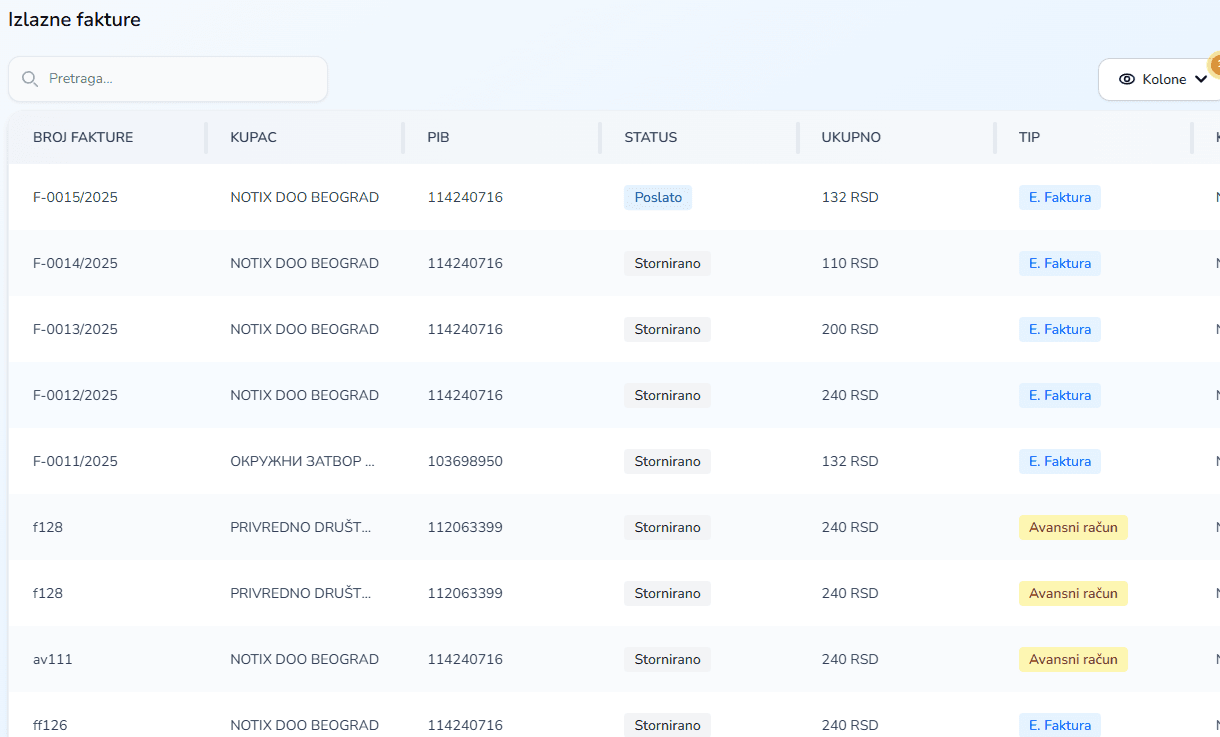Open invoice F-0011/2025
The height and width of the screenshot is (737, 1220).
[x=75, y=461]
